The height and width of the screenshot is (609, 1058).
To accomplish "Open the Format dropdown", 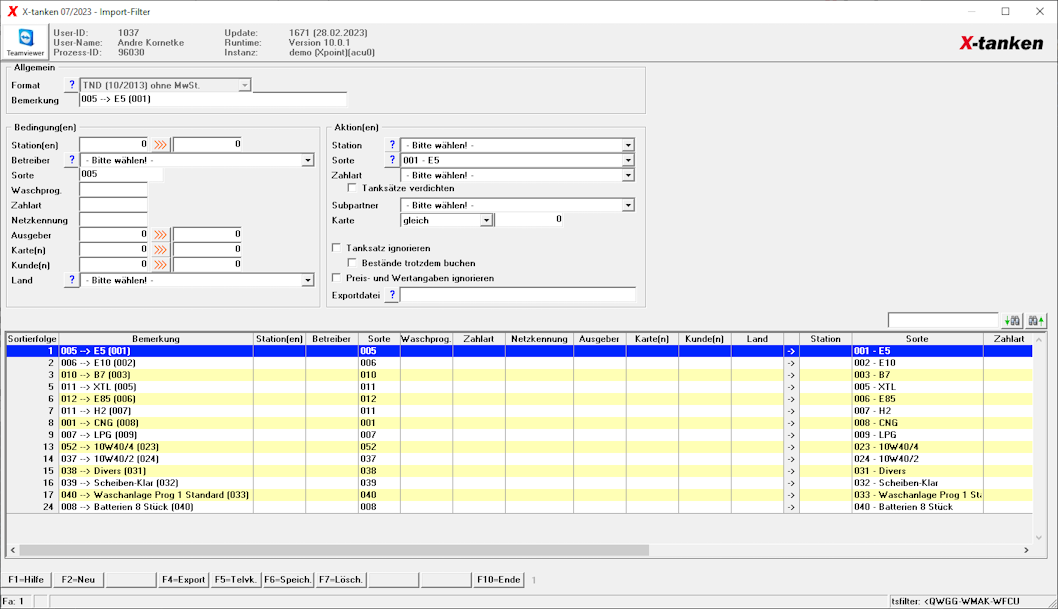I will [244, 86].
